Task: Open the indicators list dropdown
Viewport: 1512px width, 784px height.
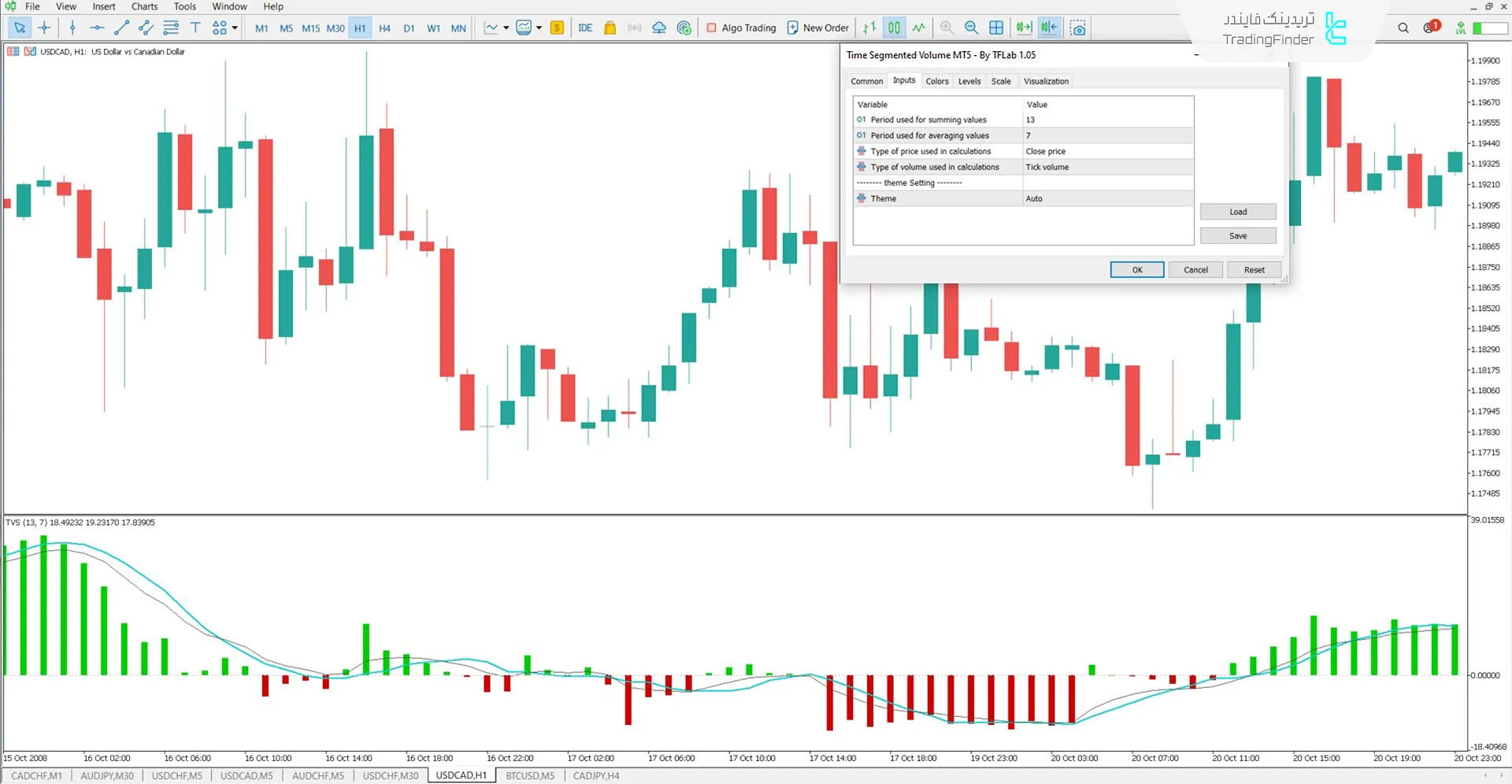Action: pos(540,28)
